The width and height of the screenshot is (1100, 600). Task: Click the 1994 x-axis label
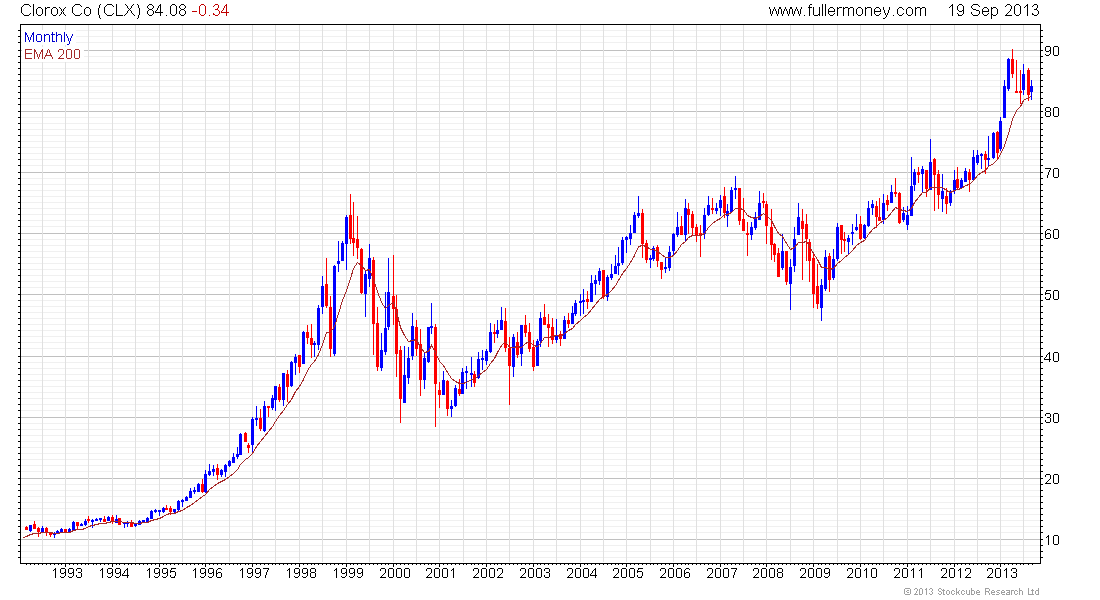tap(114, 573)
